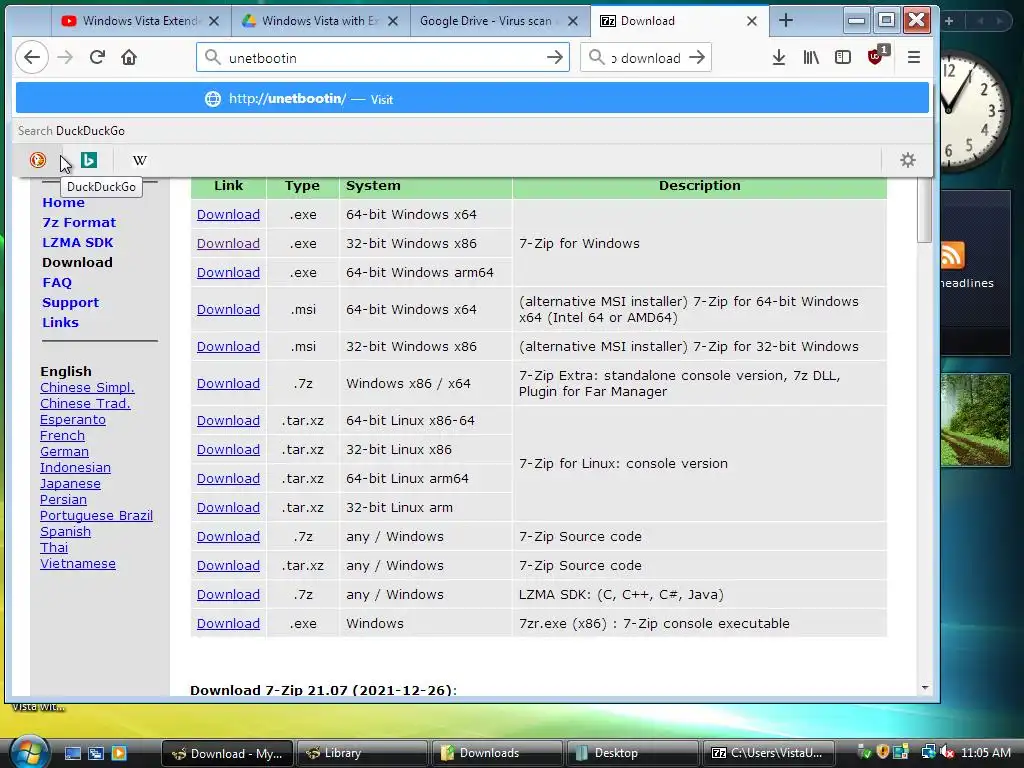Image resolution: width=1024 pixels, height=768 pixels.
Task: Open the Library taskbar window
Action: click(x=362, y=753)
